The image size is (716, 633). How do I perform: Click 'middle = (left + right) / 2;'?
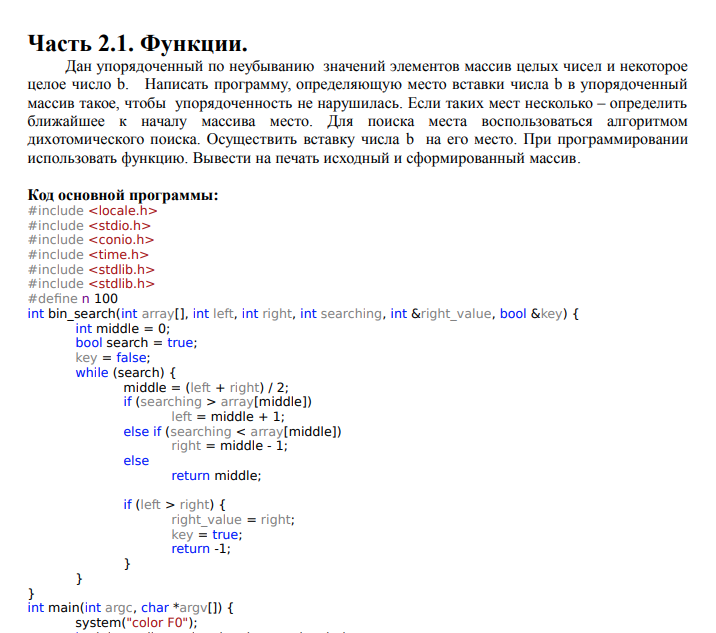point(206,388)
